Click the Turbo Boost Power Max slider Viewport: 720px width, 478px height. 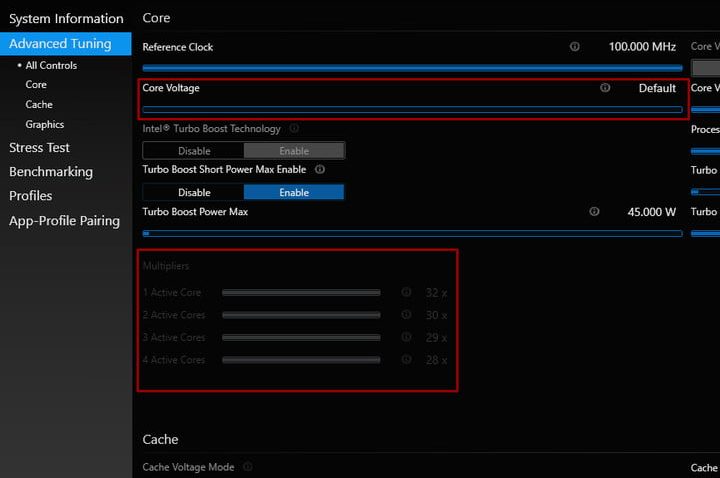click(412, 233)
